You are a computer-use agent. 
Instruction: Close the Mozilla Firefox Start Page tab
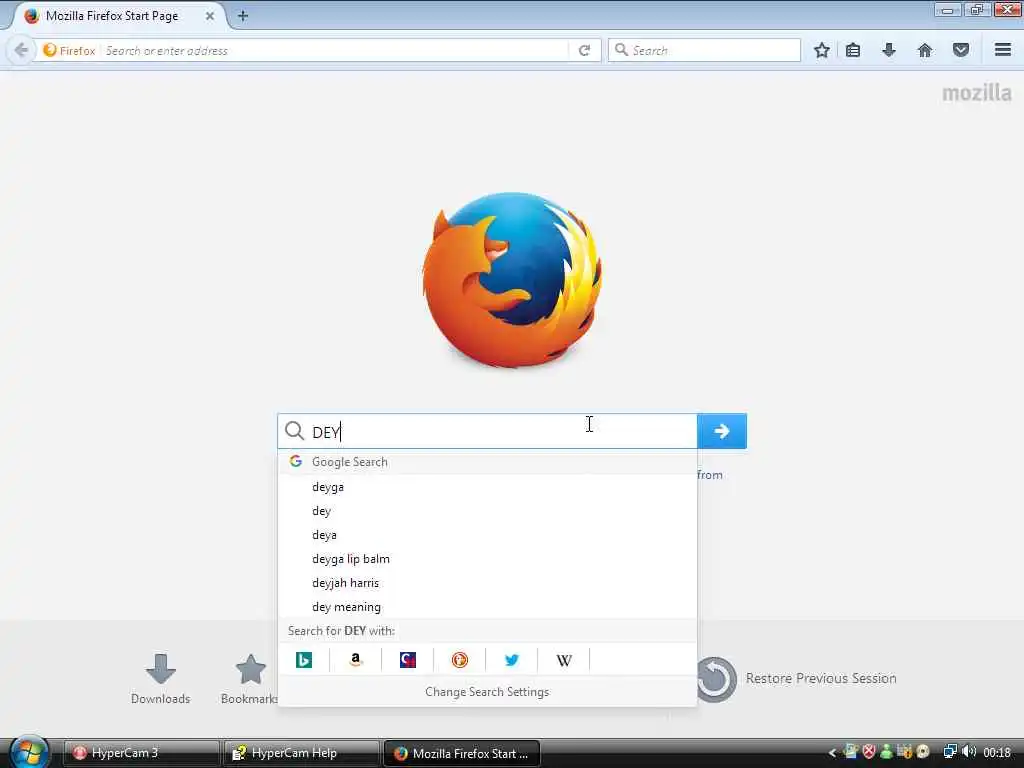coord(210,16)
